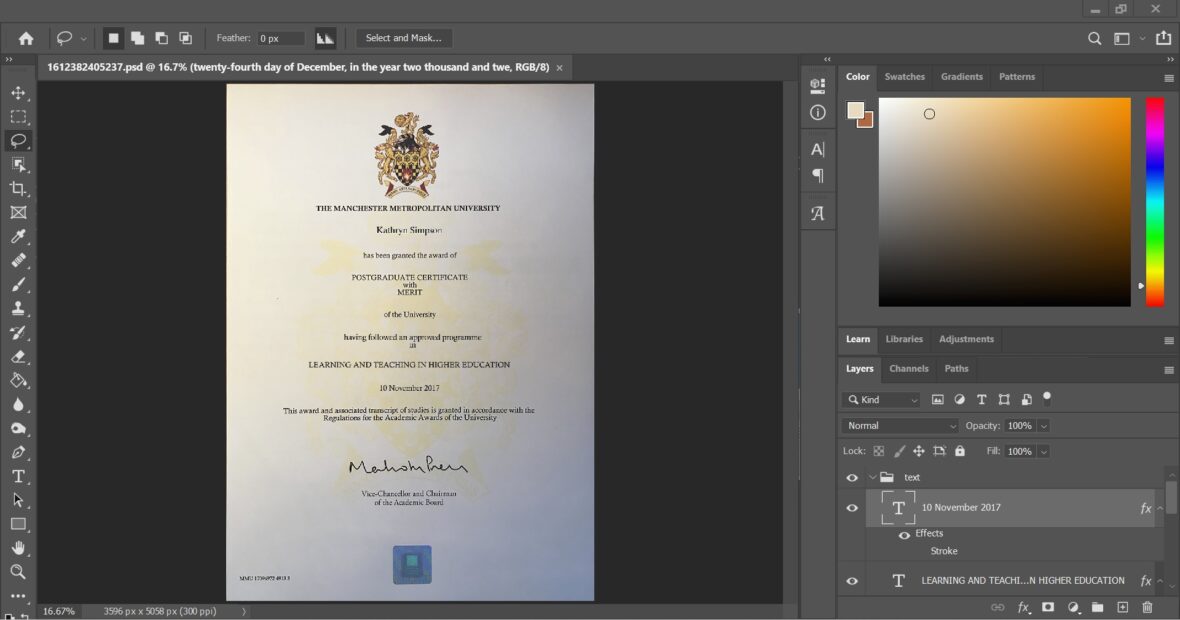Switch to the Swatches tab
Viewport: 1180px width, 620px height.
tap(904, 77)
